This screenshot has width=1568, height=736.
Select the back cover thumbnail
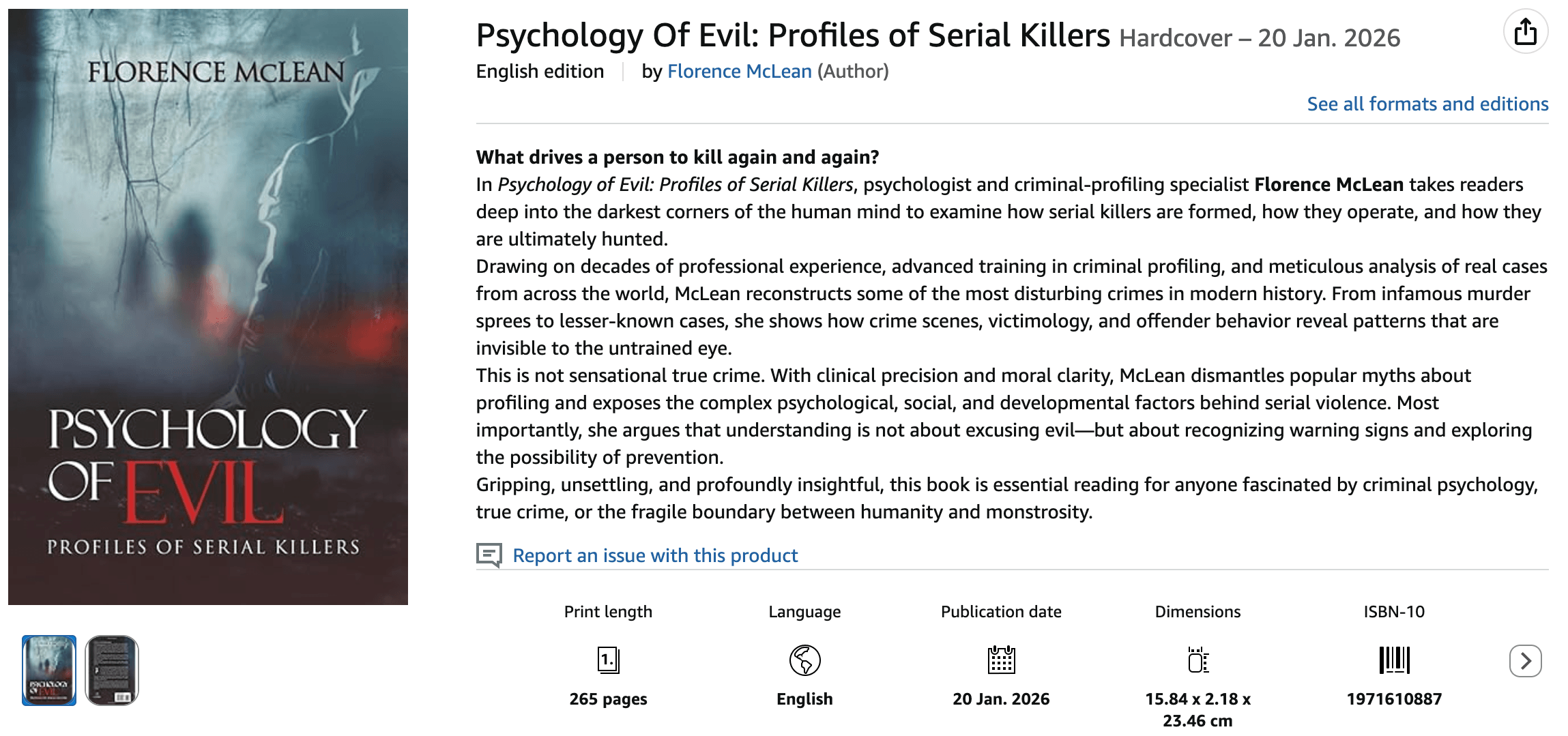click(112, 671)
